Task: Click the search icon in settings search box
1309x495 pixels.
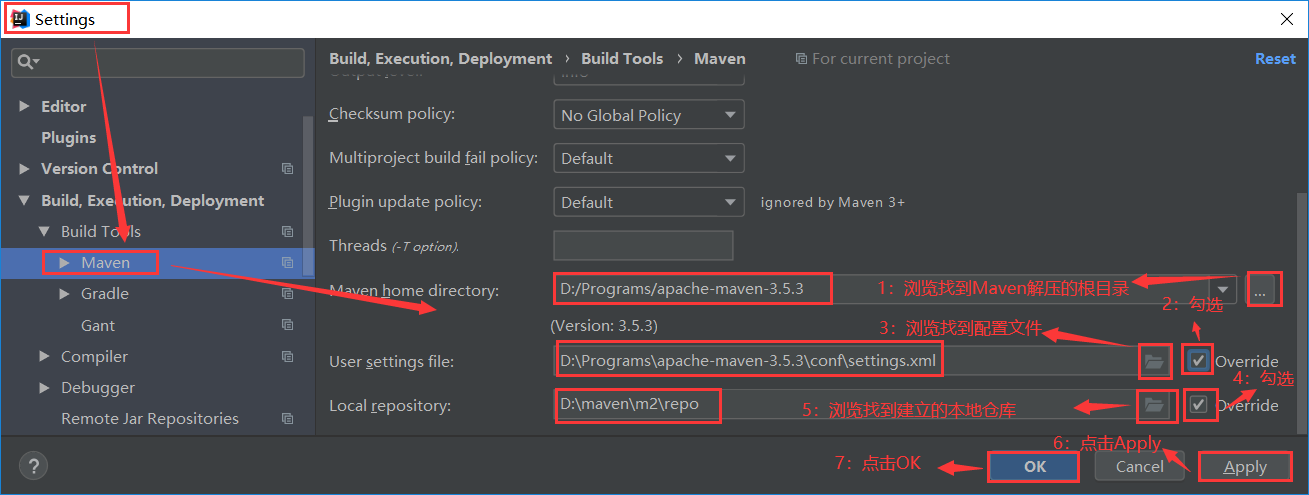Action: coord(26,62)
